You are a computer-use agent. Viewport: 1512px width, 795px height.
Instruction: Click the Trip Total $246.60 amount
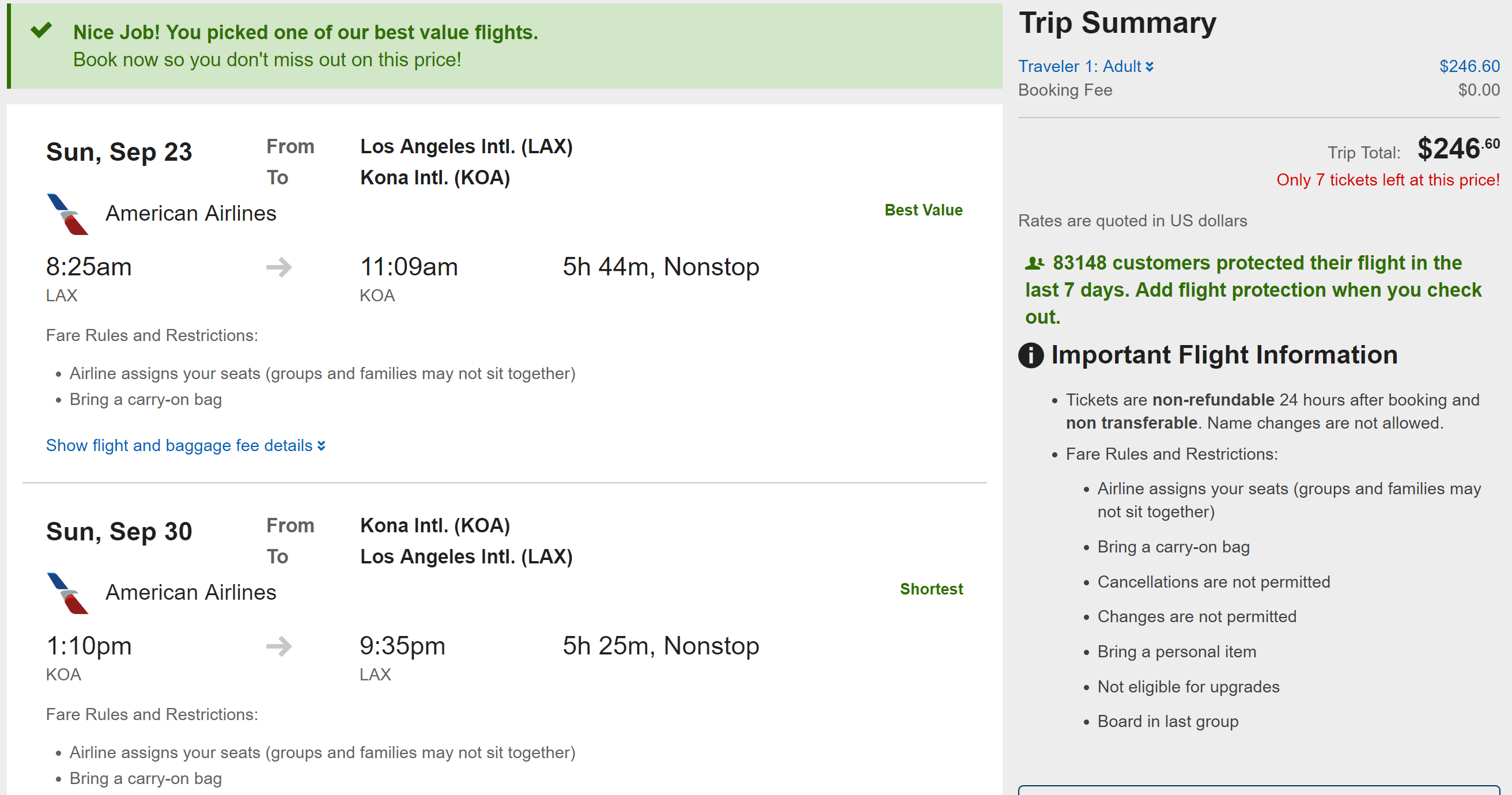1458,149
